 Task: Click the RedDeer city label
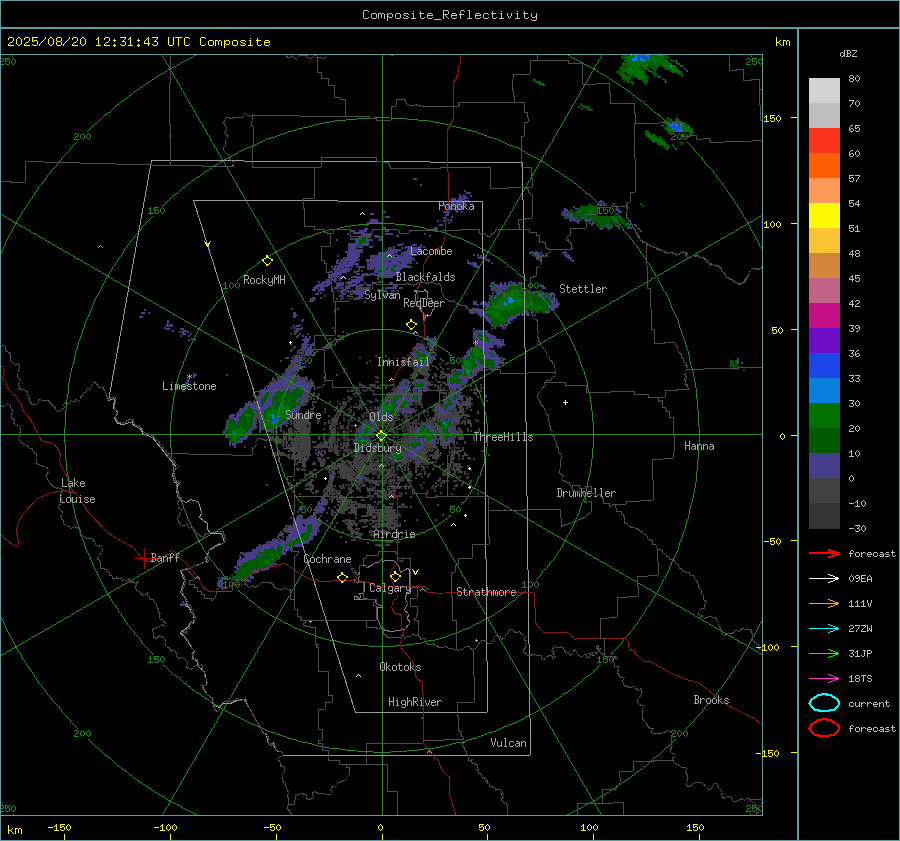(x=424, y=303)
